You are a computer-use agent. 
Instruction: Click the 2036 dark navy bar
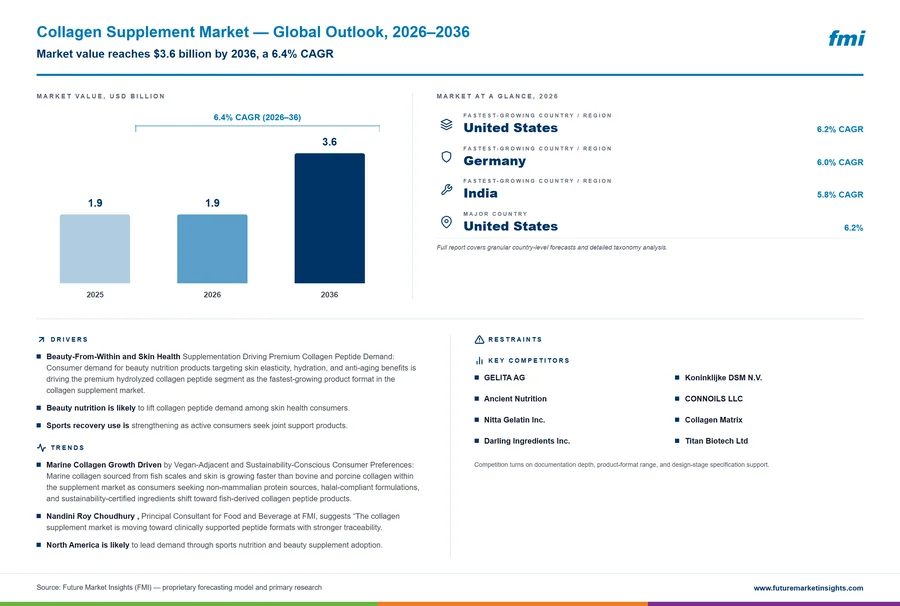[329, 218]
